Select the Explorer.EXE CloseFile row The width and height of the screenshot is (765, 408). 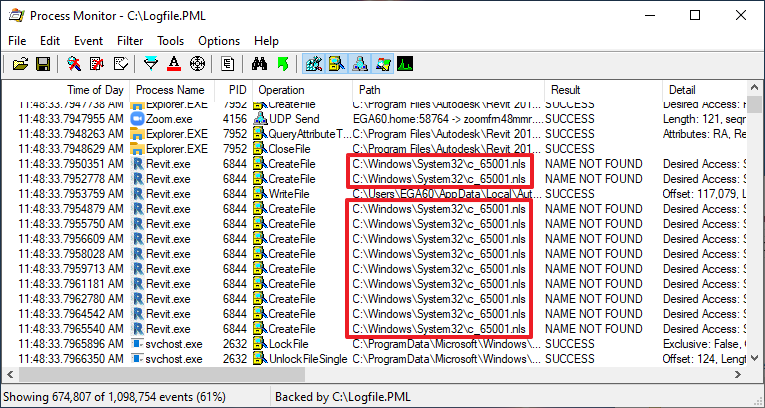[x=375, y=149]
